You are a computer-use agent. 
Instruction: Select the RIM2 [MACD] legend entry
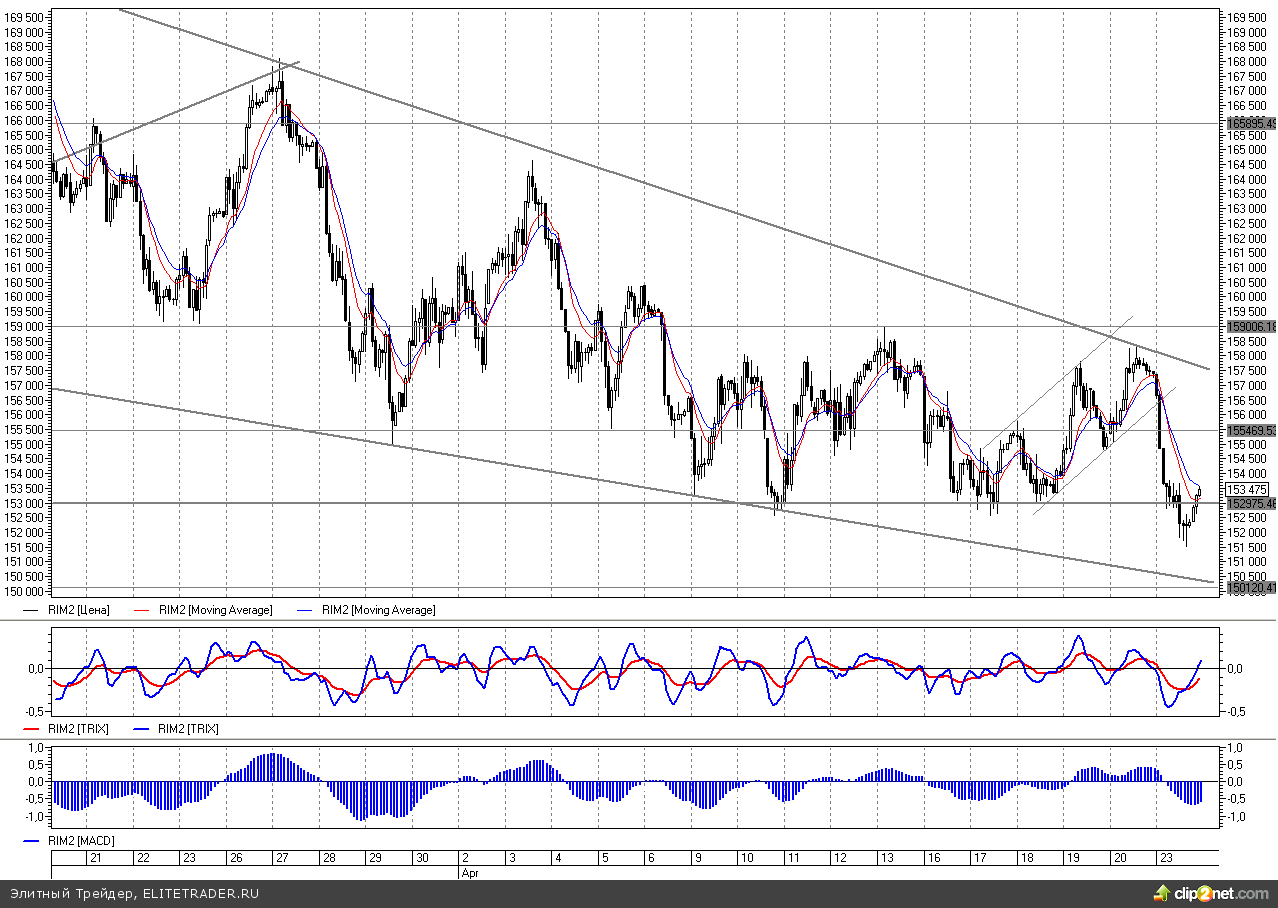79,841
